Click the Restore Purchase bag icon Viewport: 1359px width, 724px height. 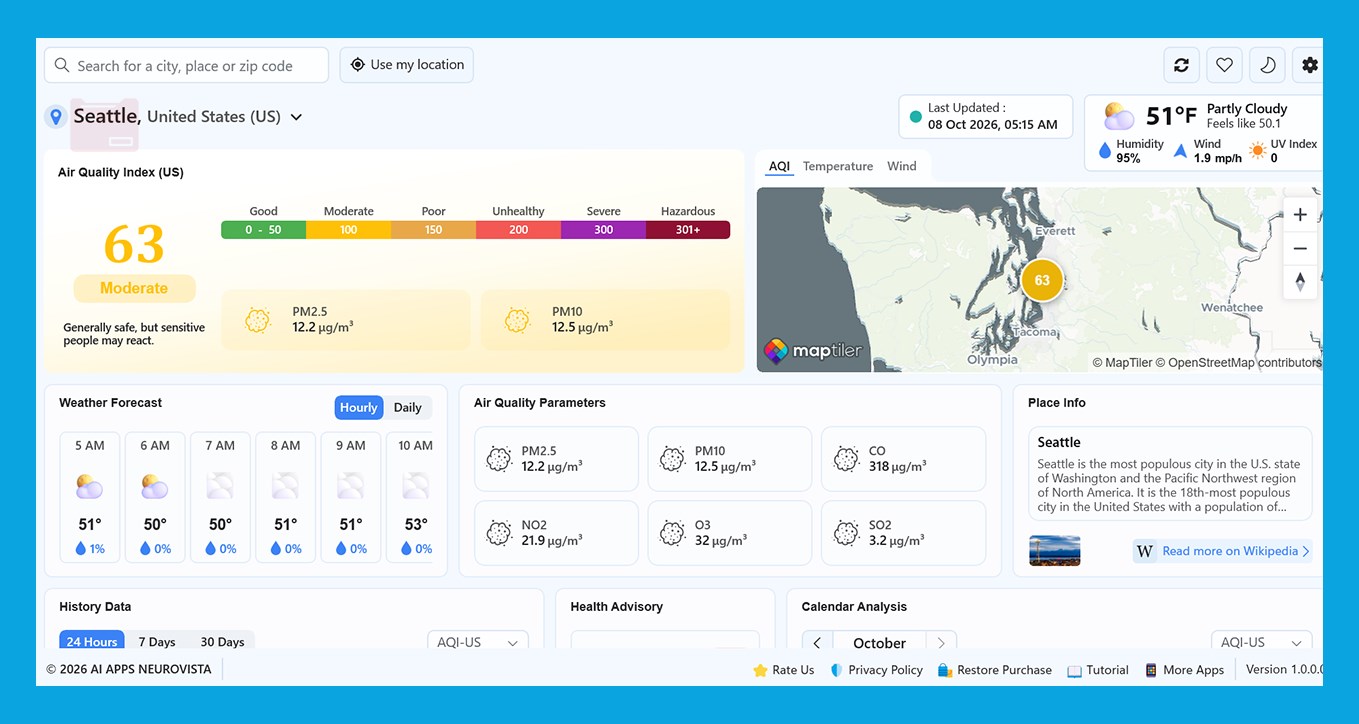pyautogui.click(x=944, y=671)
